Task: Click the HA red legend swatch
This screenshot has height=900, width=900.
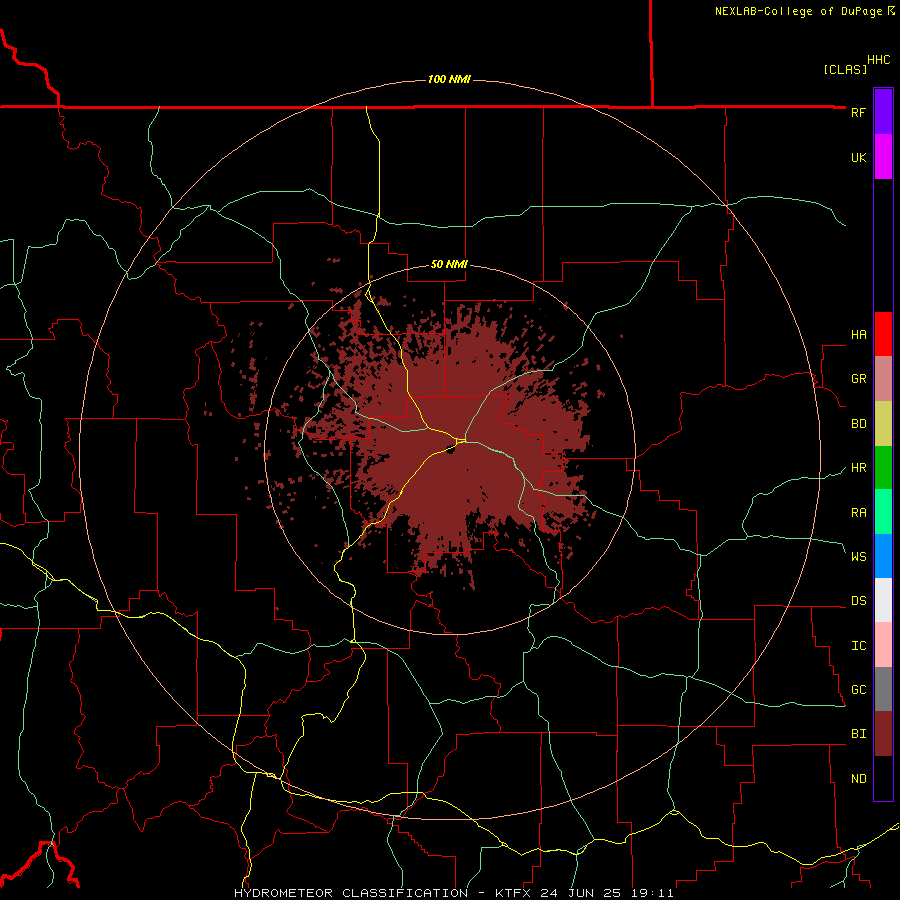Action: point(883,334)
